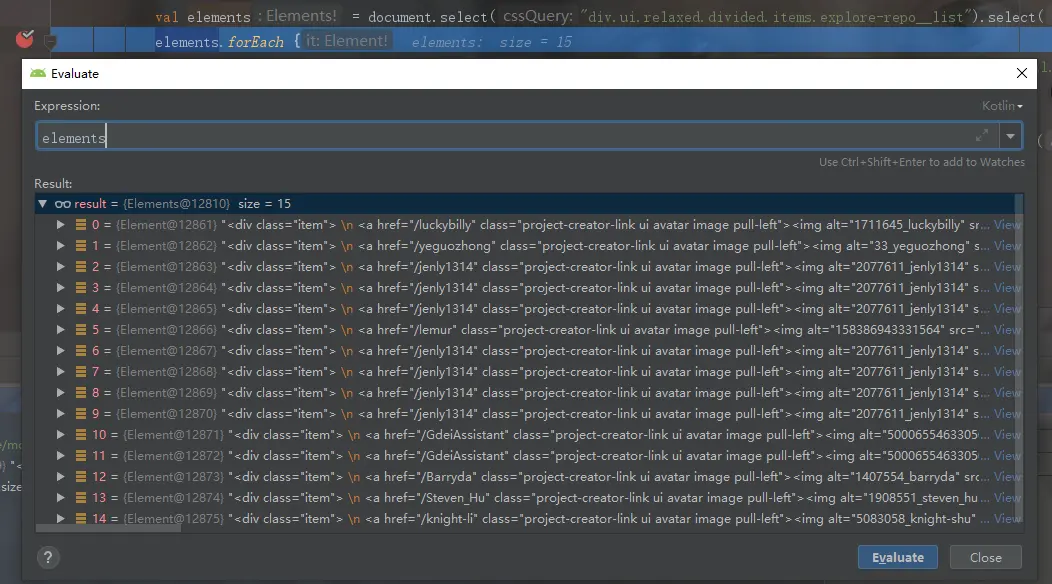Collapse the result root node
Image resolution: width=1052 pixels, height=584 pixels.
pyautogui.click(x=42, y=203)
